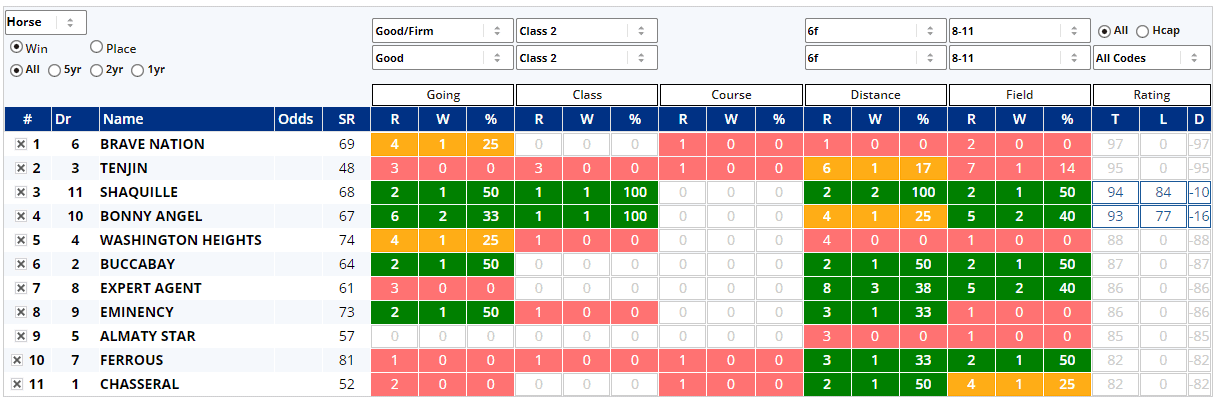Remove Washington Heights via X icon
This screenshot has width=1218, height=401.
(20, 240)
